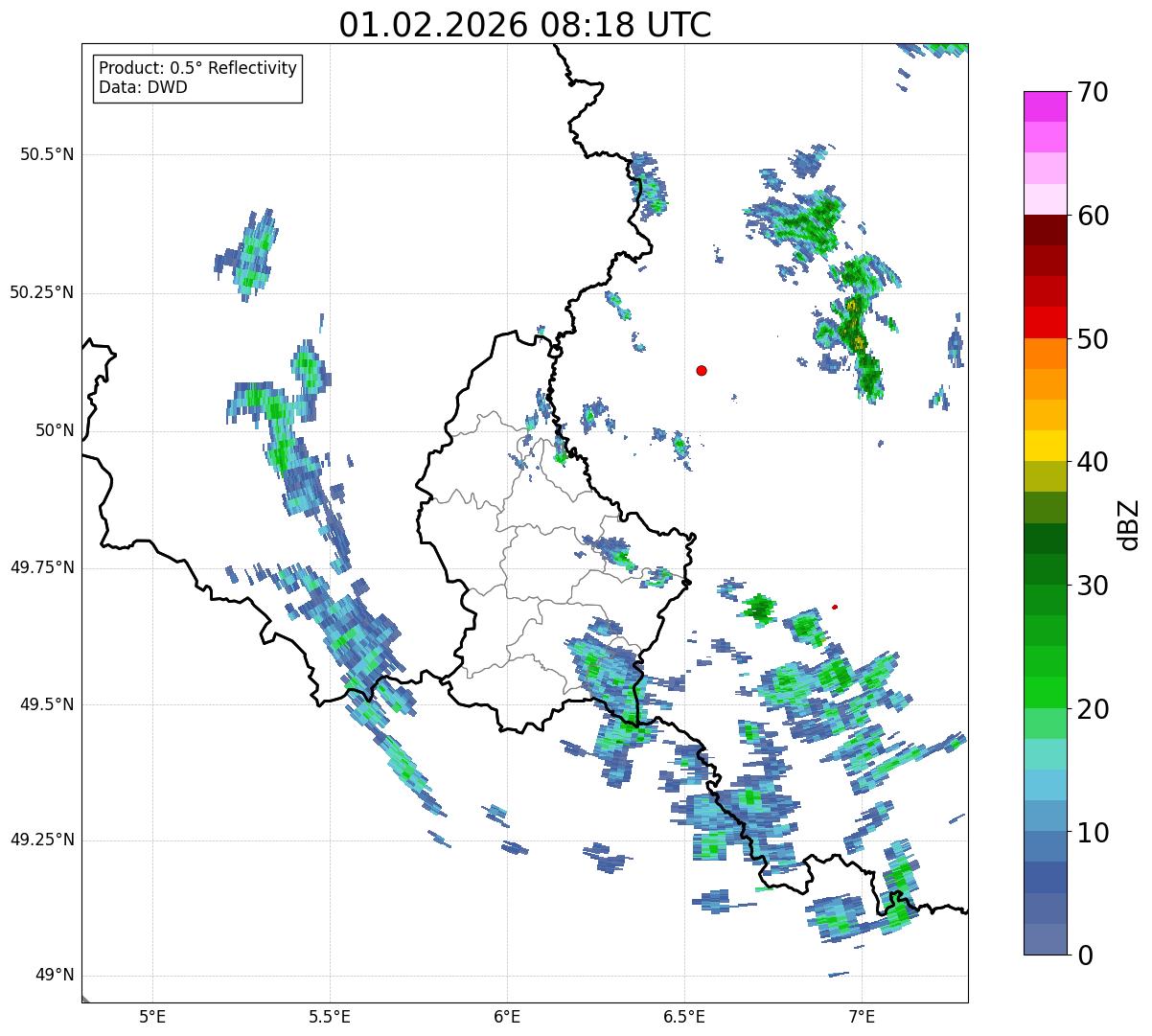Click the 6.5°E longitude label
Screen dimensions: 1152x1036
pyautogui.click(x=684, y=1016)
